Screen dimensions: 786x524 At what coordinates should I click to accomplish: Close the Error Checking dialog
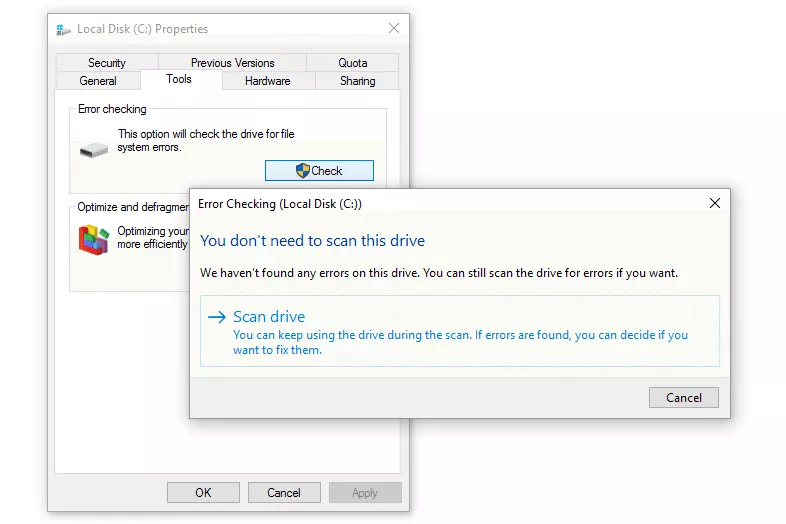(x=715, y=203)
